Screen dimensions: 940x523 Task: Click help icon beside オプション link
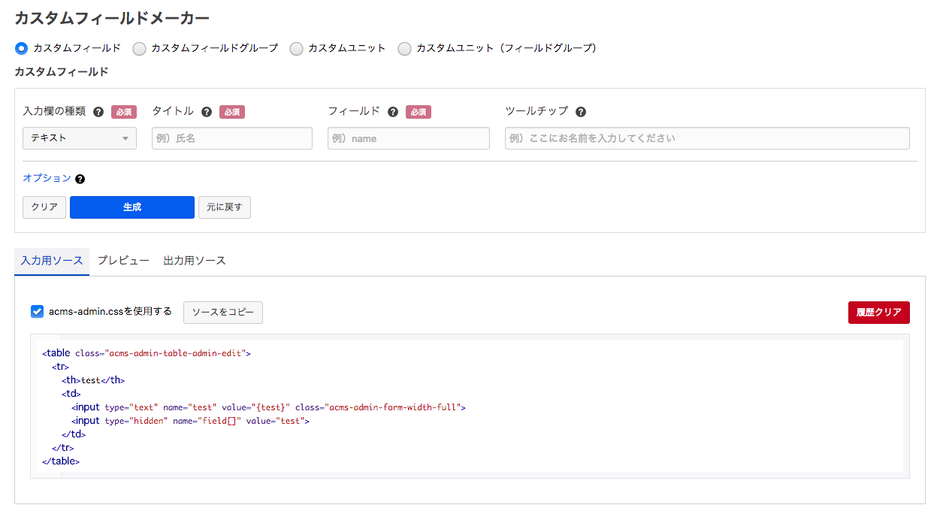point(80,179)
